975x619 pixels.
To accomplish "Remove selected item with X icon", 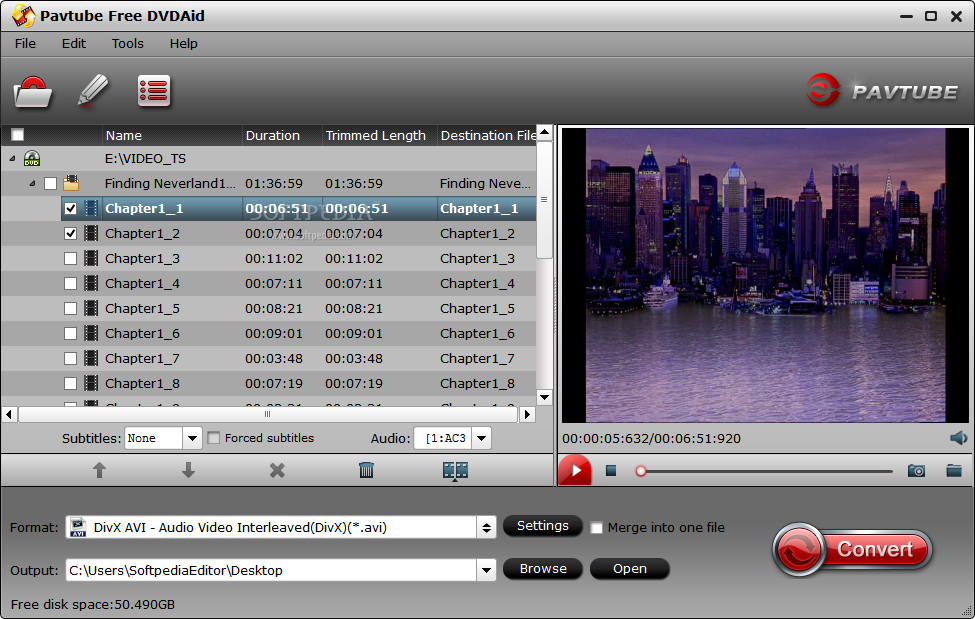I will [x=277, y=470].
